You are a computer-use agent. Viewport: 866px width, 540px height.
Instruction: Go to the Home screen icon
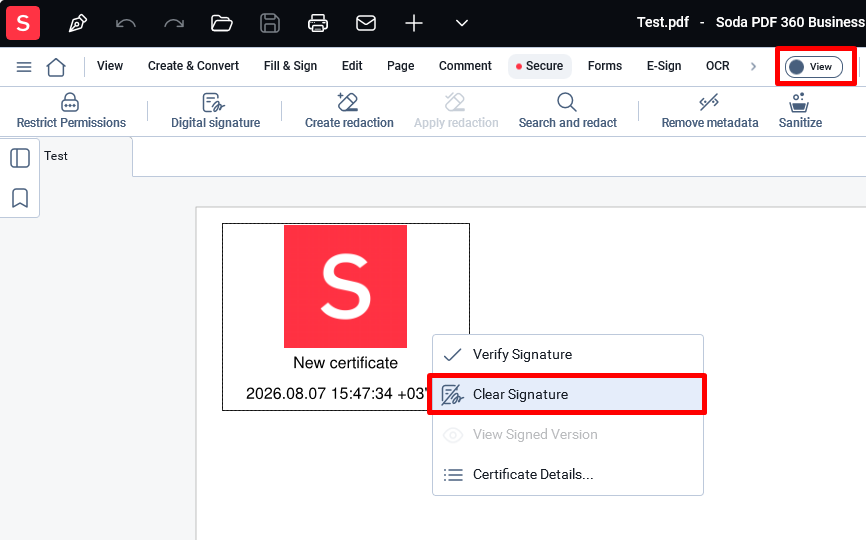(56, 67)
